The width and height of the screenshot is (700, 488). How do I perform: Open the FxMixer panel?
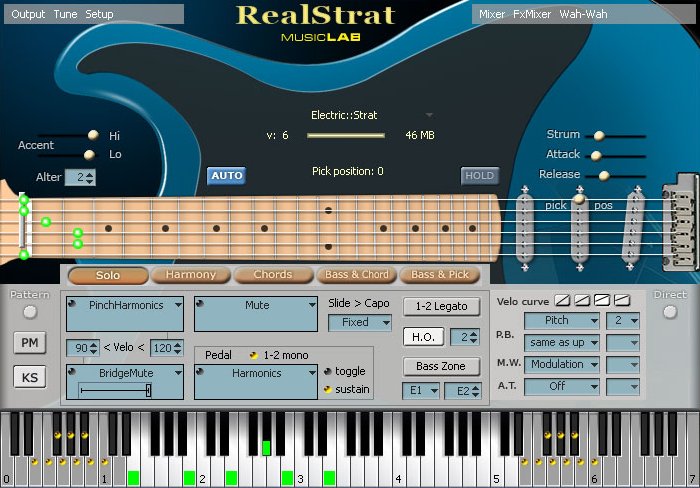532,14
